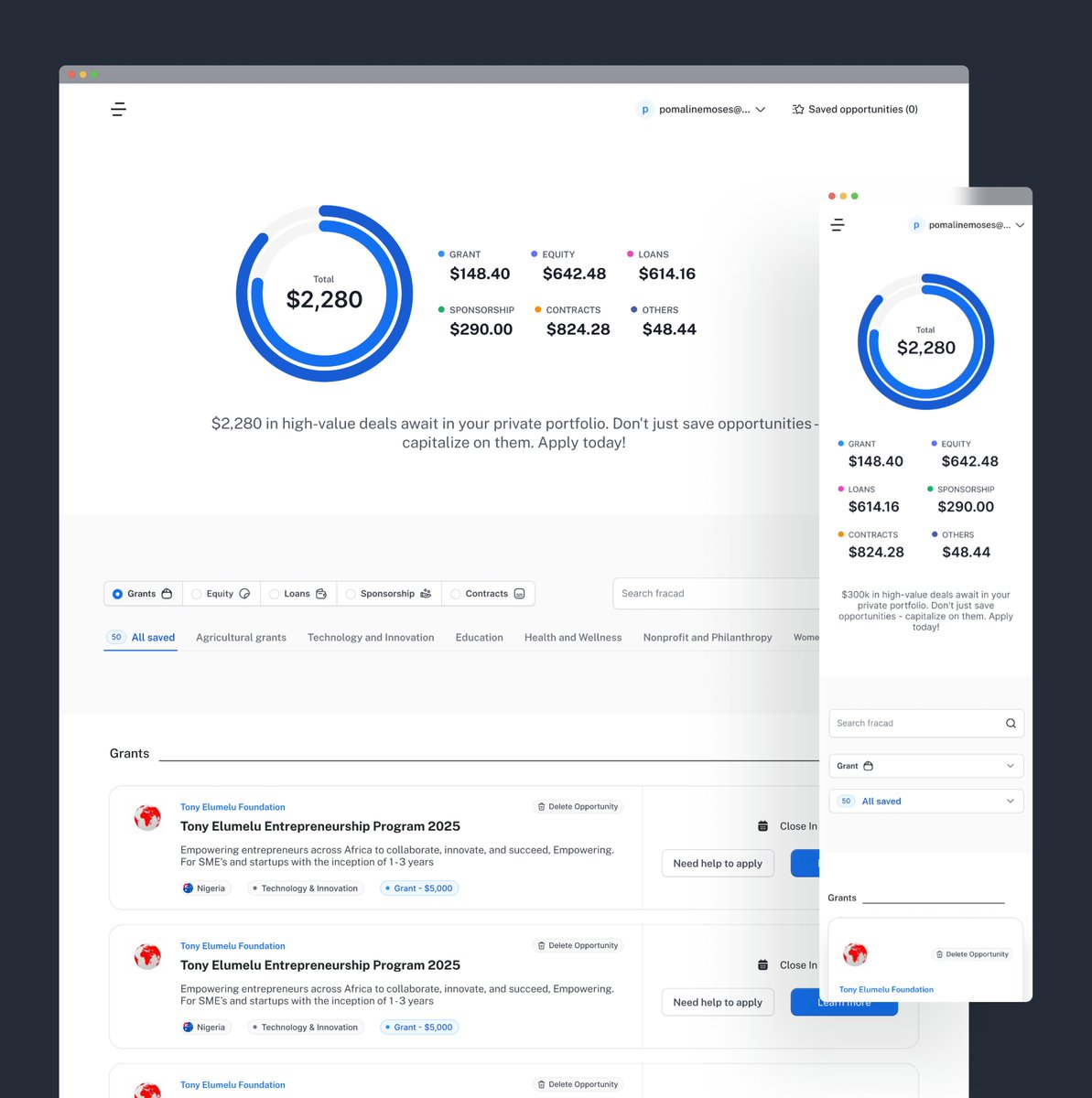Click the 'p' avatar in the mobile header

(x=915, y=225)
